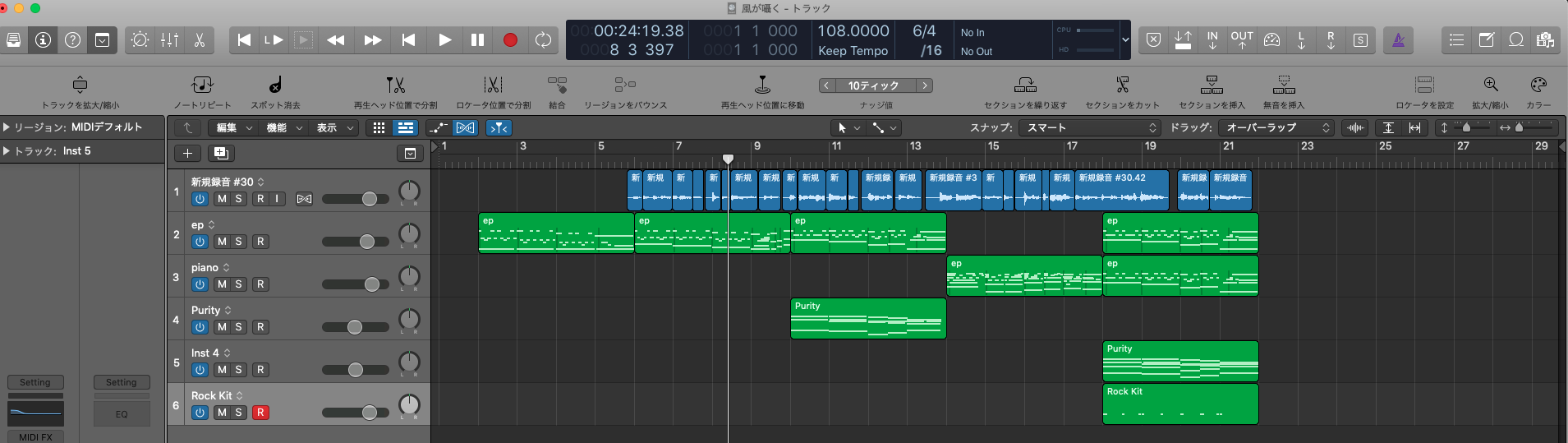Image resolution: width=1568 pixels, height=443 pixels.
Task: Click Set Locators toolbar icon
Action: [1424, 85]
